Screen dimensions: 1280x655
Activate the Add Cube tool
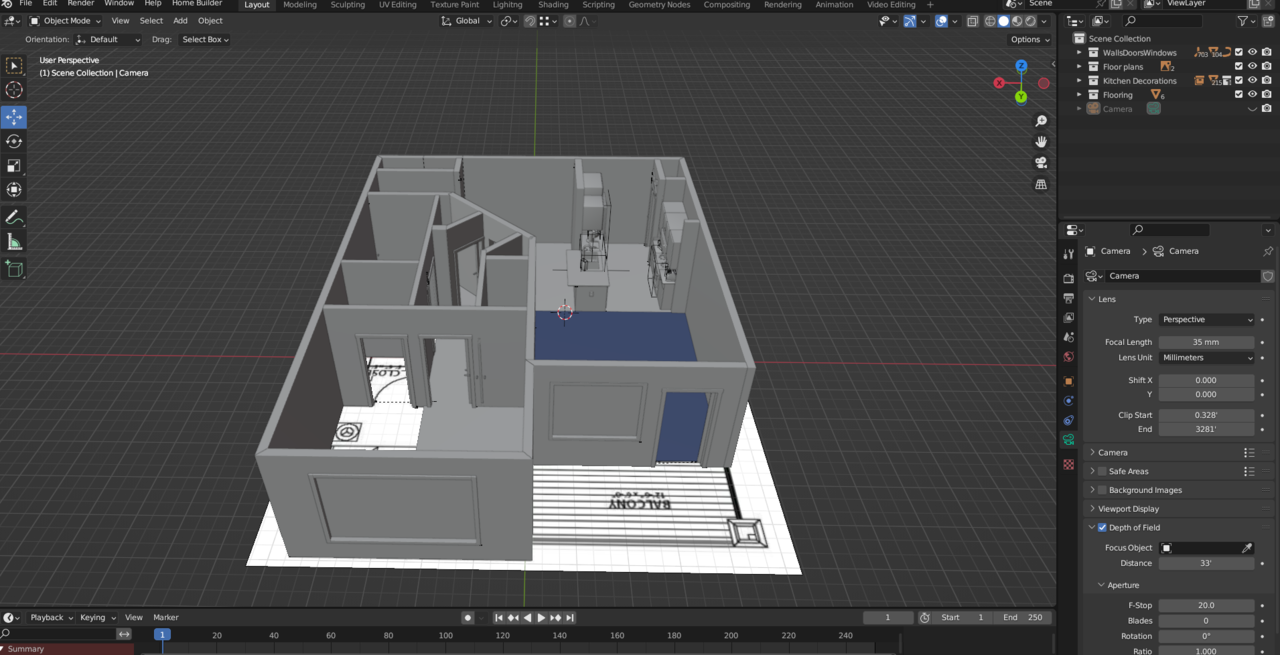(14, 268)
